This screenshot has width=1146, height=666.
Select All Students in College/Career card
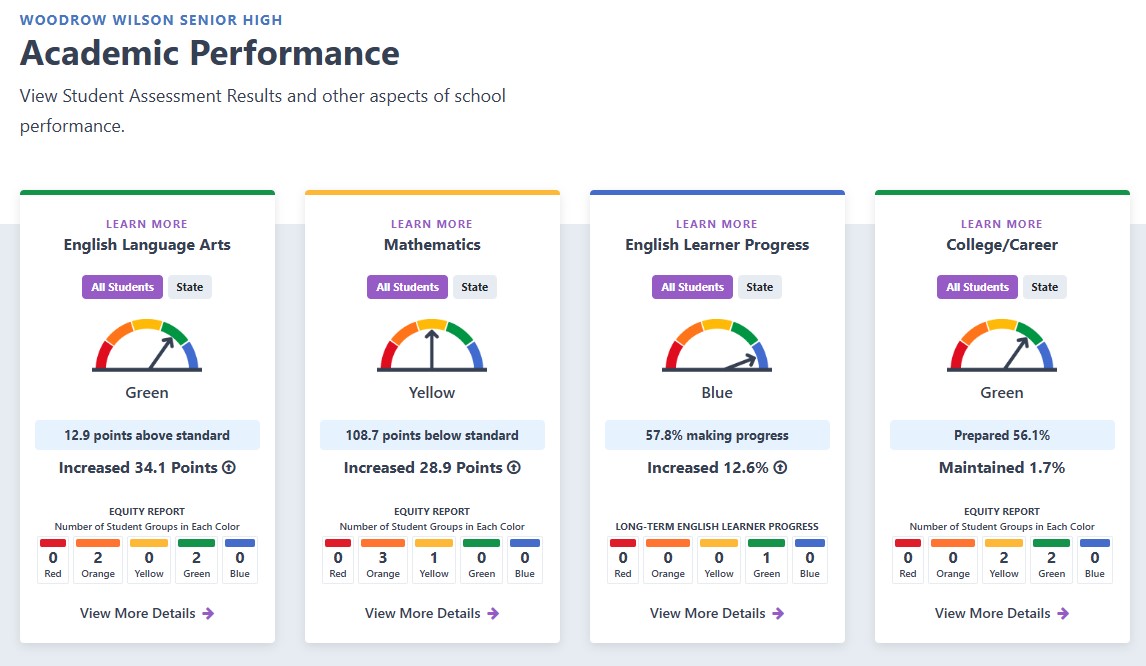point(977,287)
